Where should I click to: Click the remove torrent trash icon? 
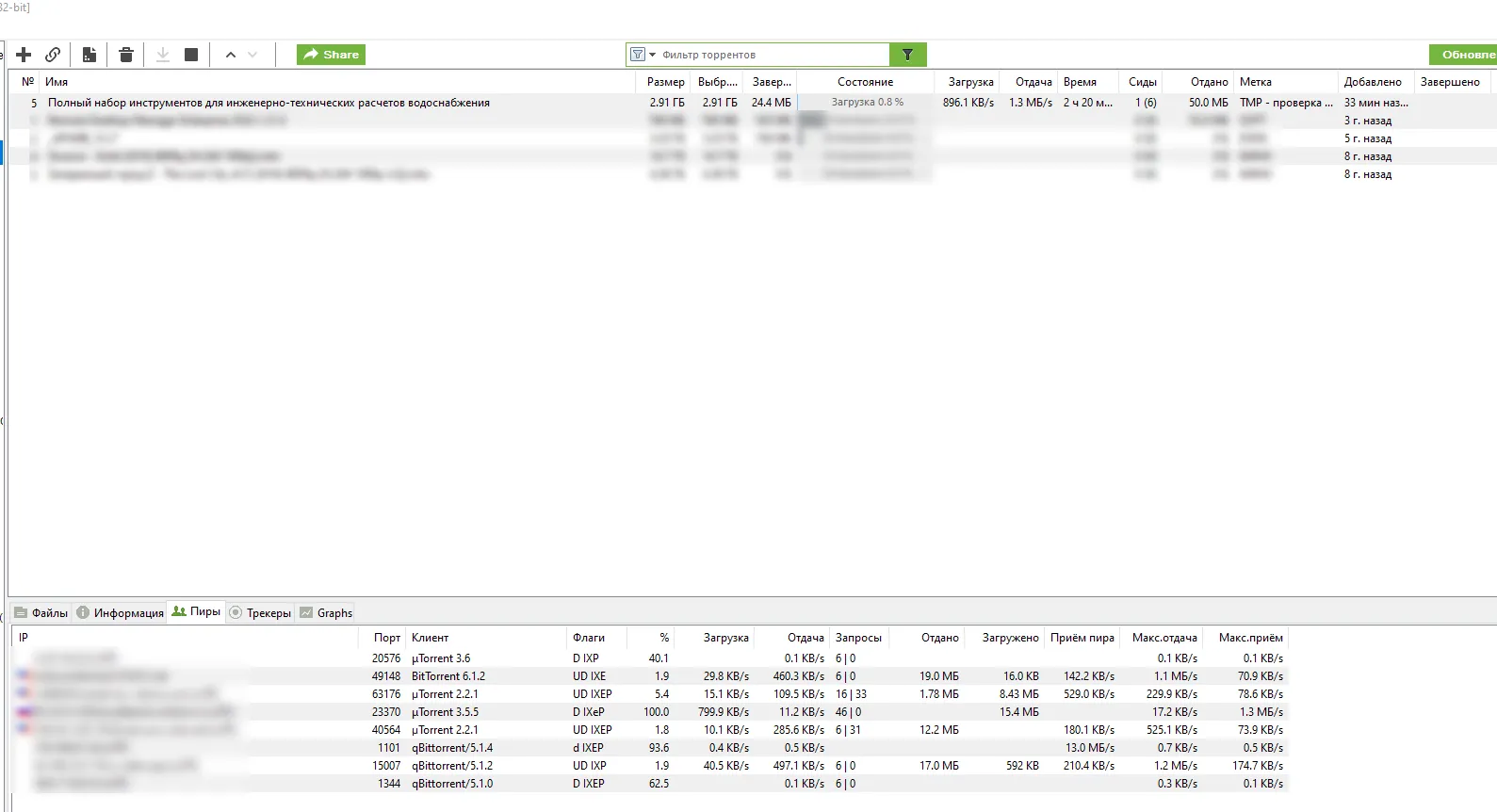tap(126, 55)
